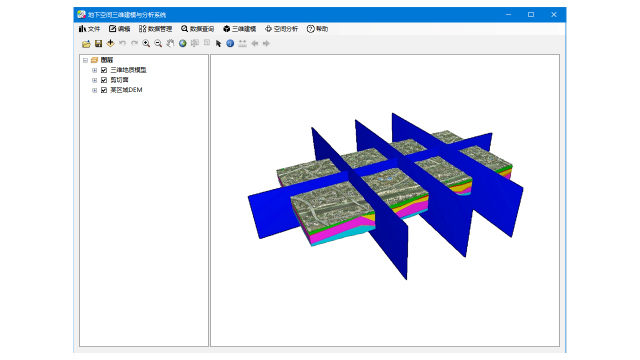Open the 数据查询 menu

[x=198, y=29]
